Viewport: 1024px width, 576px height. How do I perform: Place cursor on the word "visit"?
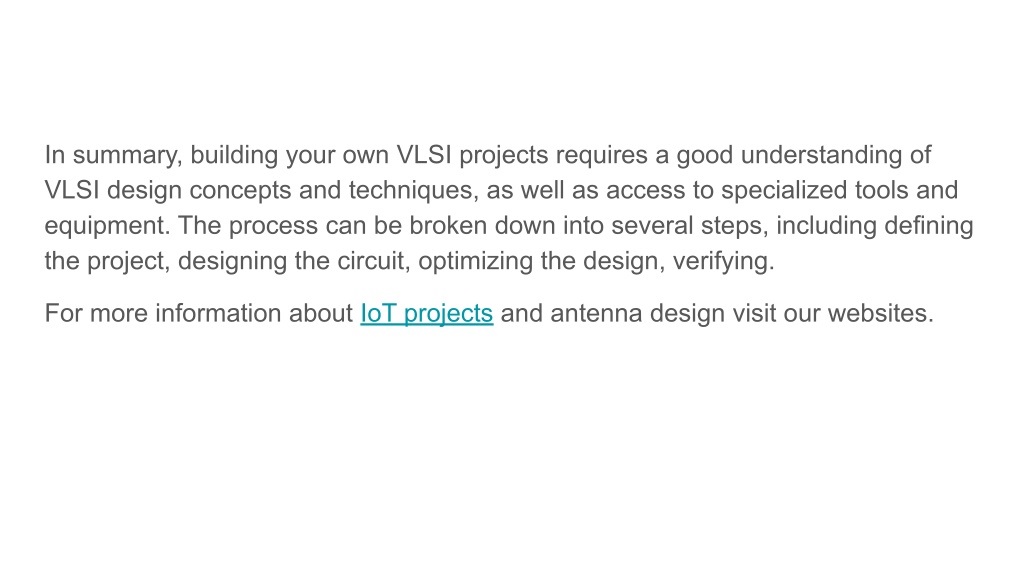pos(754,313)
